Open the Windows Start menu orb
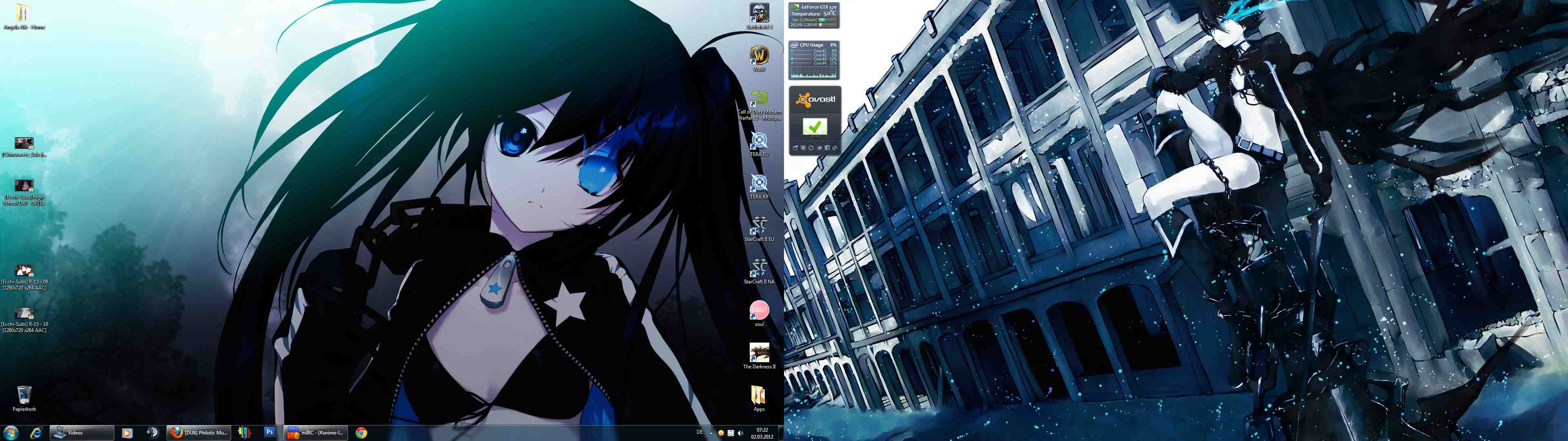 pyautogui.click(x=11, y=432)
